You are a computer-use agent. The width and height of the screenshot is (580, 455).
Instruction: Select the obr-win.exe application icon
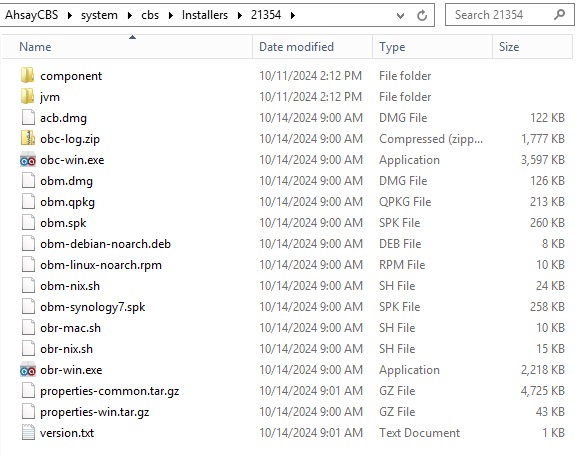click(28, 370)
